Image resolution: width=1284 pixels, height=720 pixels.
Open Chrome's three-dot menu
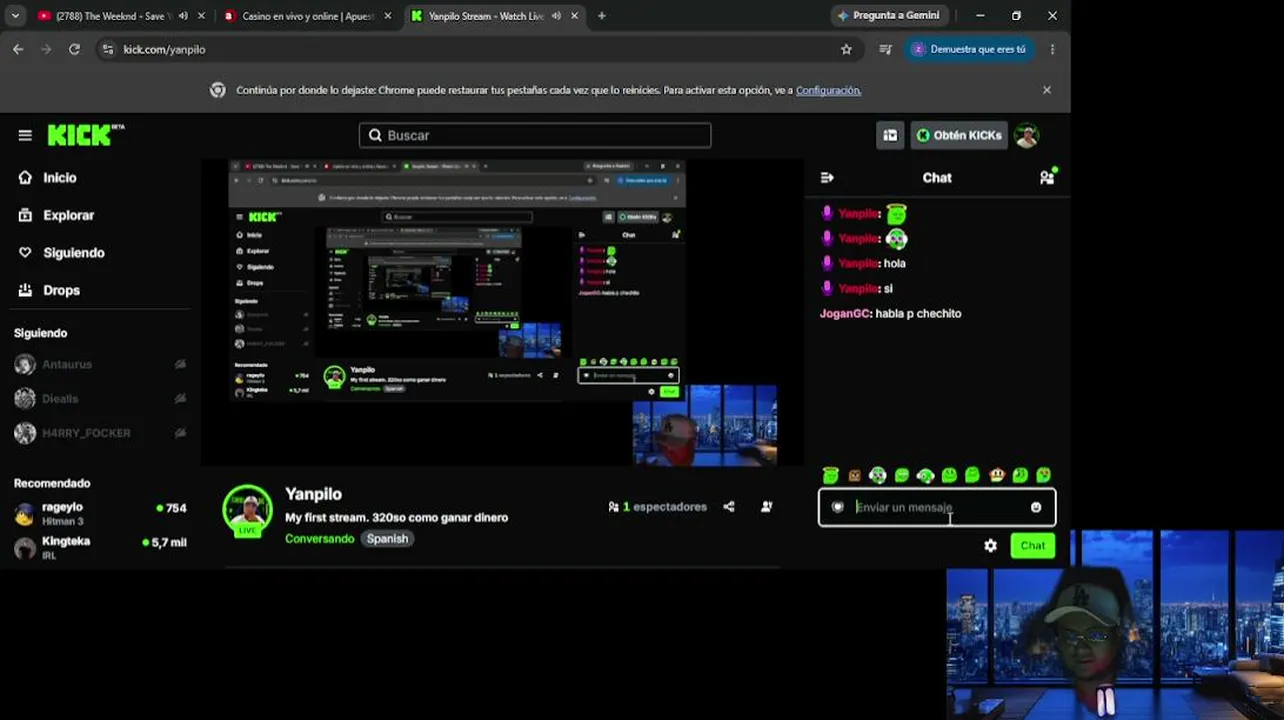point(1052,49)
